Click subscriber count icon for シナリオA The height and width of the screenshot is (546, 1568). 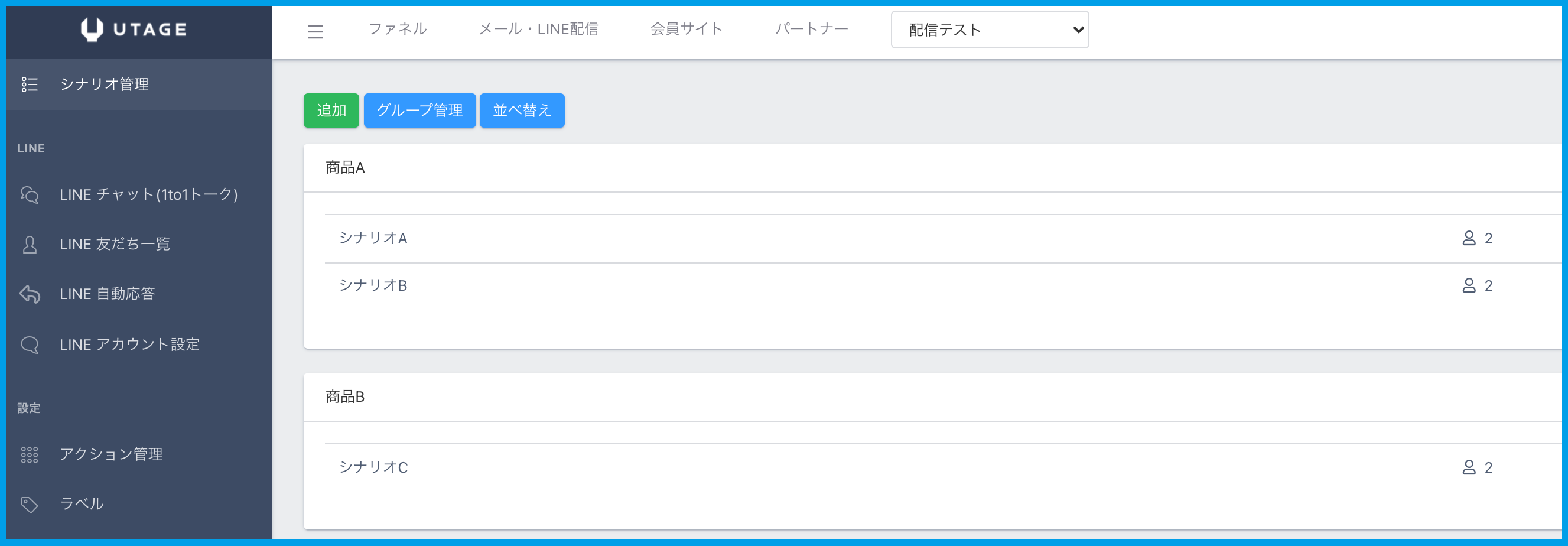click(x=1468, y=238)
